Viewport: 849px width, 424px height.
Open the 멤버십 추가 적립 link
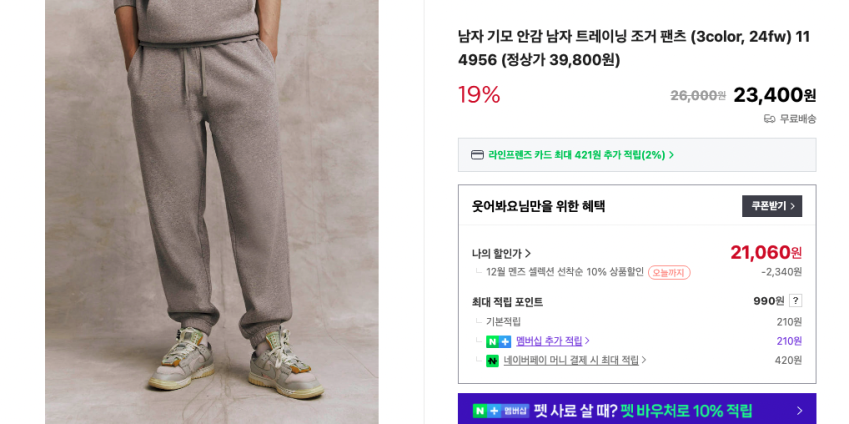pyautogui.click(x=552, y=341)
